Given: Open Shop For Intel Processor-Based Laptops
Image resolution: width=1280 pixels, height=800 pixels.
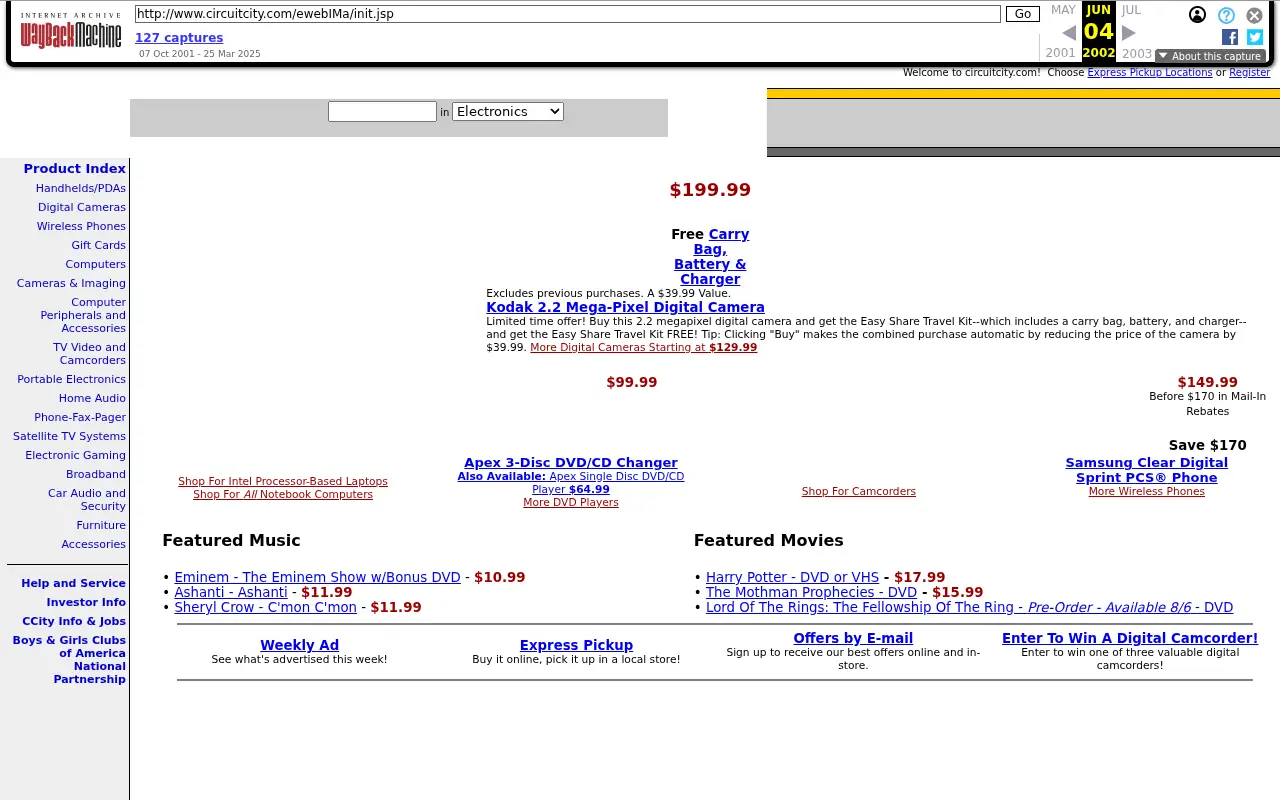Looking at the screenshot, I should click(x=283, y=481).
